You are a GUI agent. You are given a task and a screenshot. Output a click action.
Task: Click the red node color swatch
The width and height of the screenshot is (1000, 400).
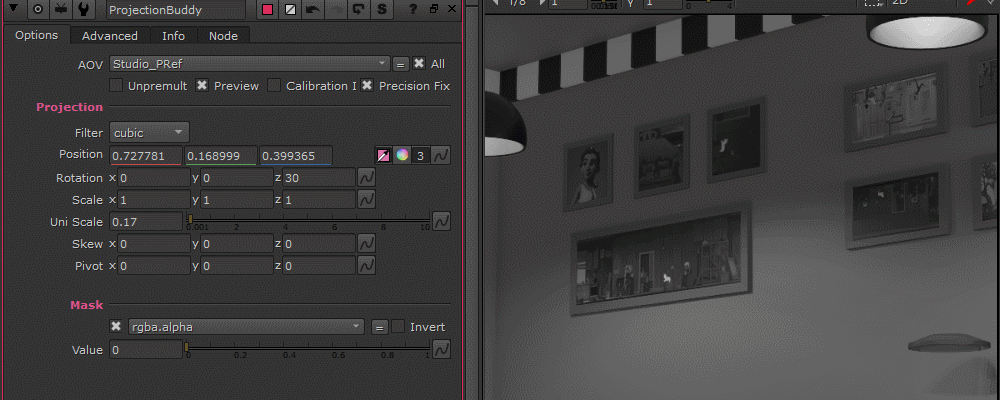pos(268,10)
